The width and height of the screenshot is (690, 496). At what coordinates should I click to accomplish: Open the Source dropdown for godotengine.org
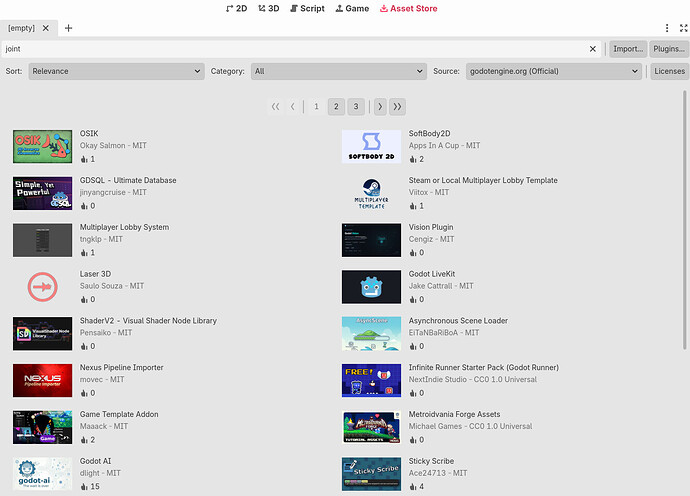(554, 71)
